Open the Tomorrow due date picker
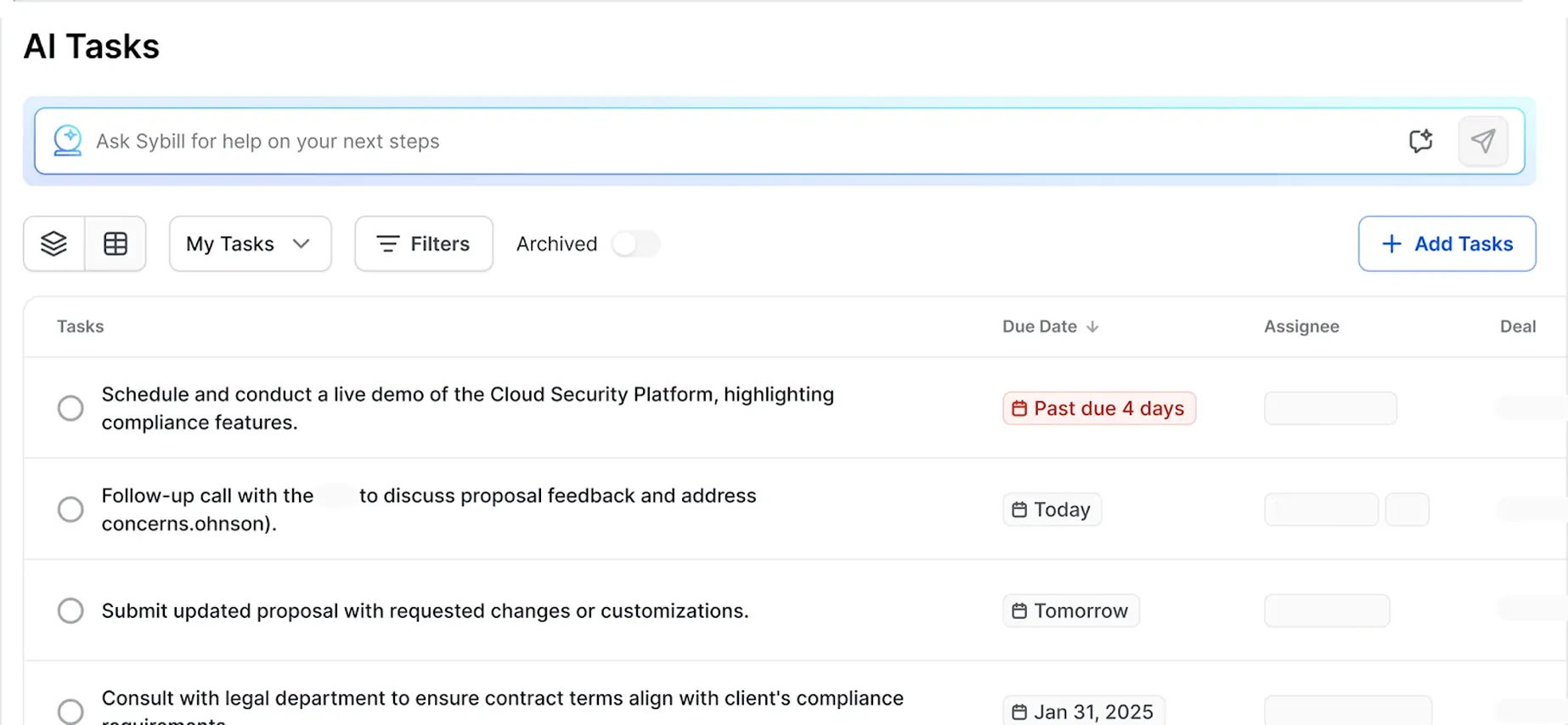 pyautogui.click(x=1070, y=610)
